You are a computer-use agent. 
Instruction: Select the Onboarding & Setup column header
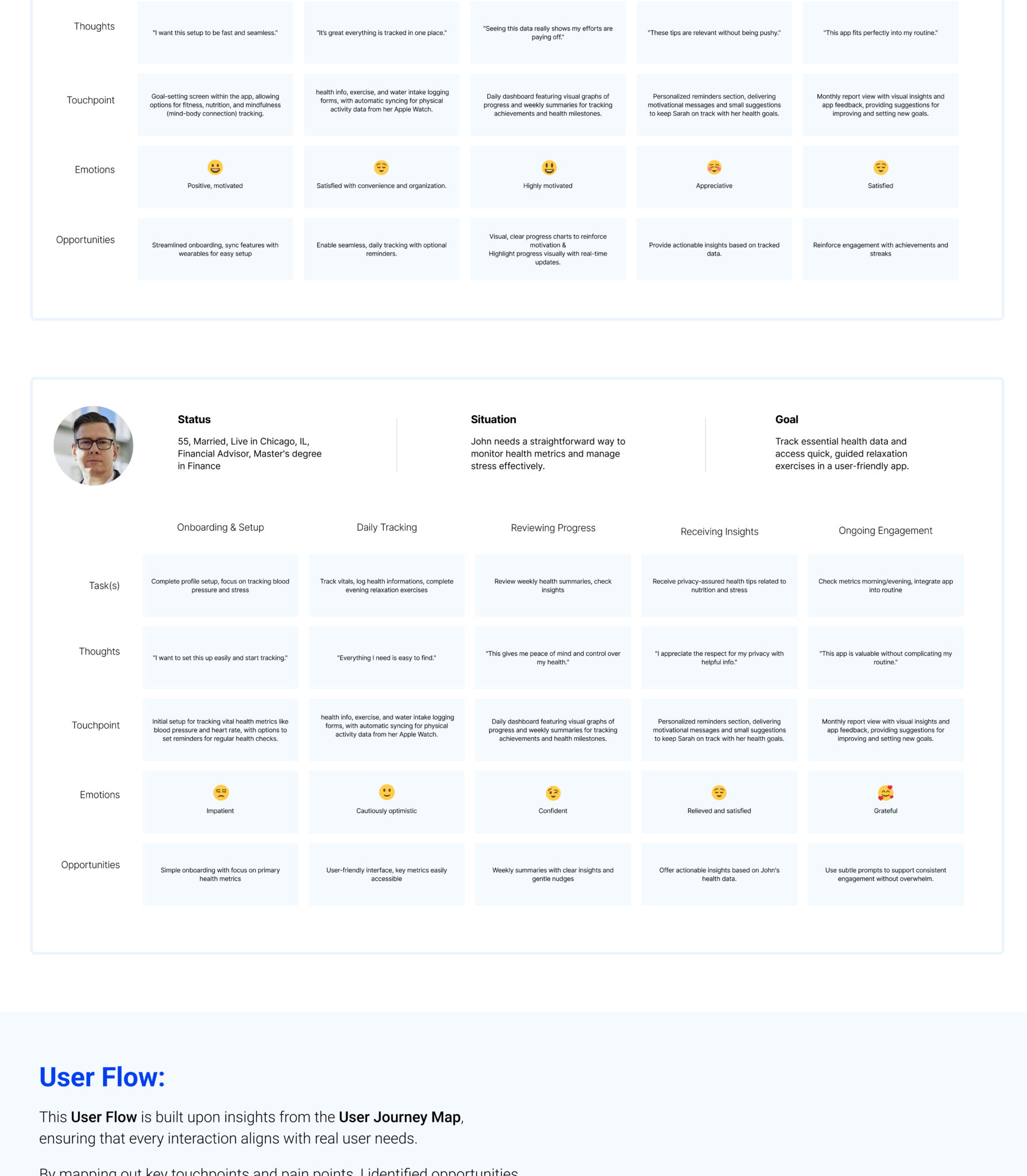click(221, 527)
